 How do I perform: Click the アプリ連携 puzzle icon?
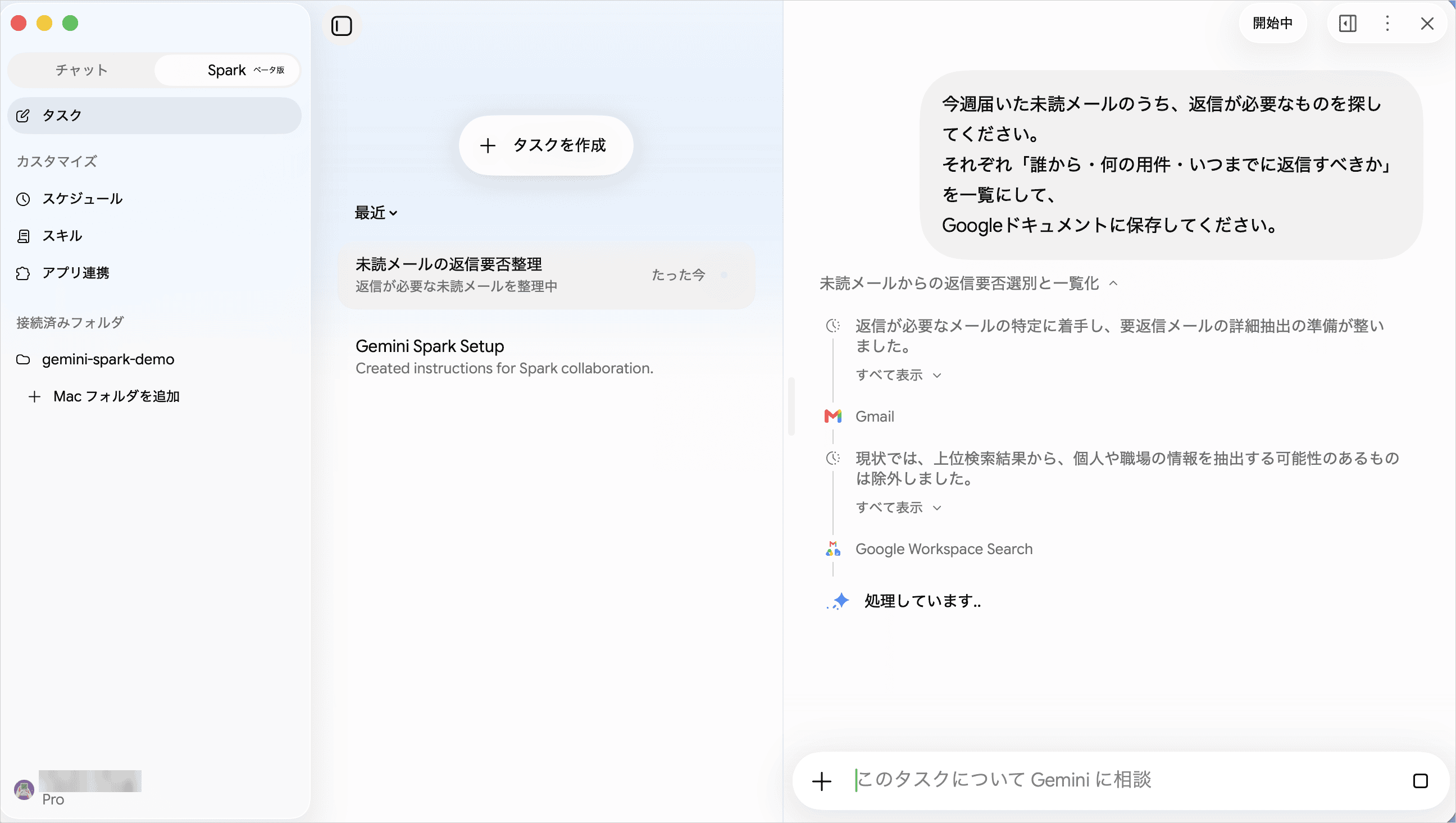click(x=22, y=273)
